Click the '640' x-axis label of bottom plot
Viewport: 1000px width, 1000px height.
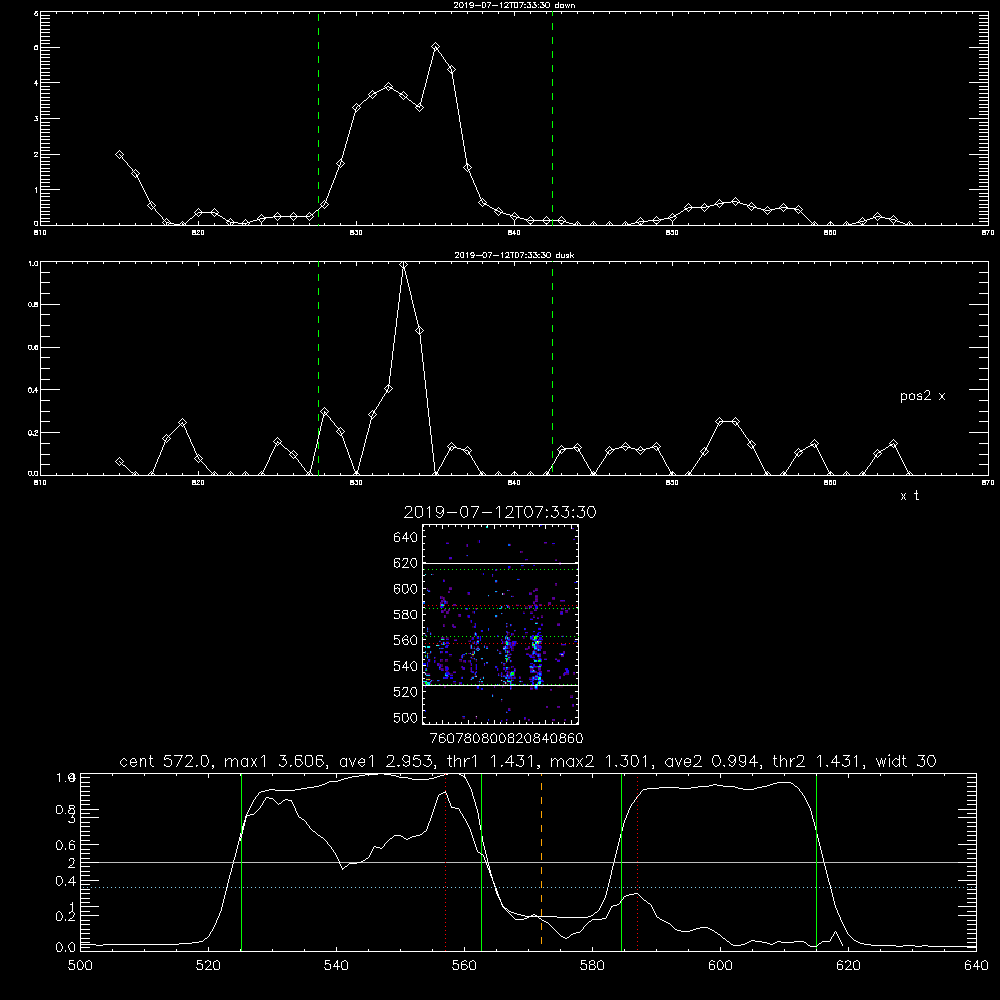976,966
